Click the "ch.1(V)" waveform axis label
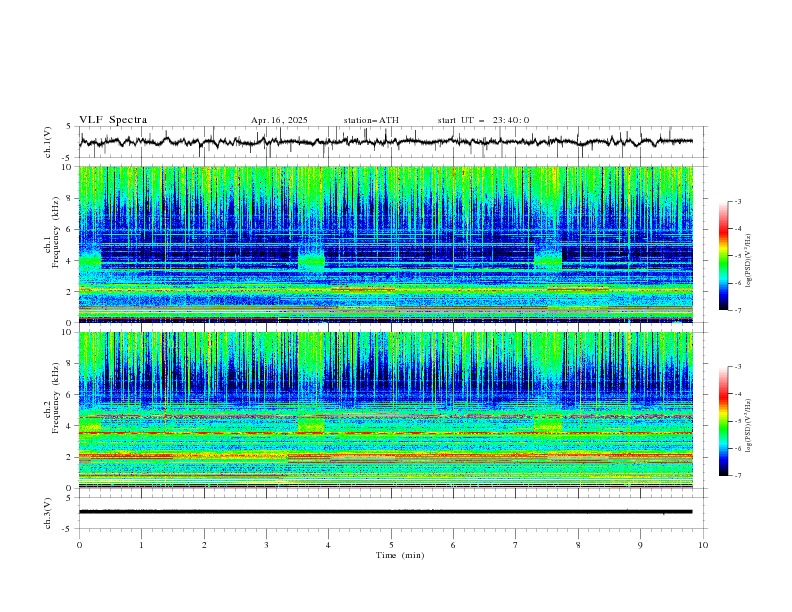 coord(48,142)
